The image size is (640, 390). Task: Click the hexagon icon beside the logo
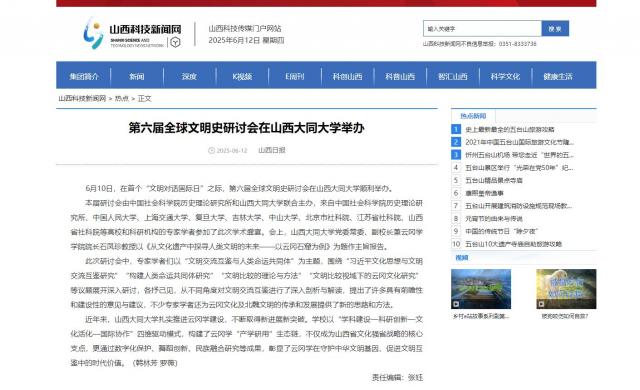(175, 42)
